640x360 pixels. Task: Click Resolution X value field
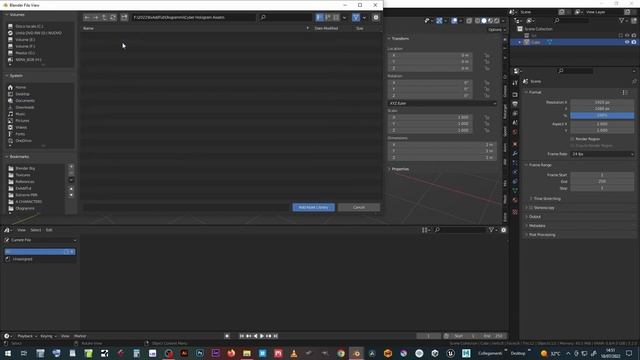[x=602, y=102]
